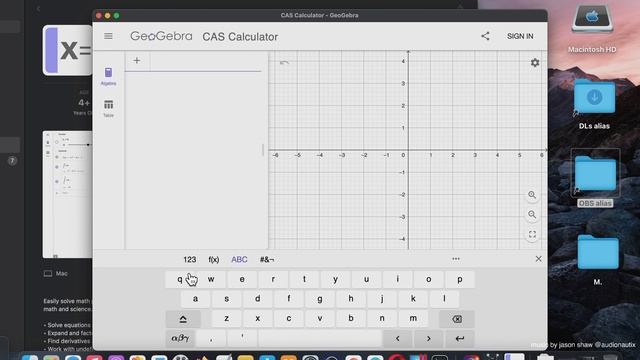640x360 pixels.
Task: Click the share icon in header
Action: pyautogui.click(x=485, y=36)
